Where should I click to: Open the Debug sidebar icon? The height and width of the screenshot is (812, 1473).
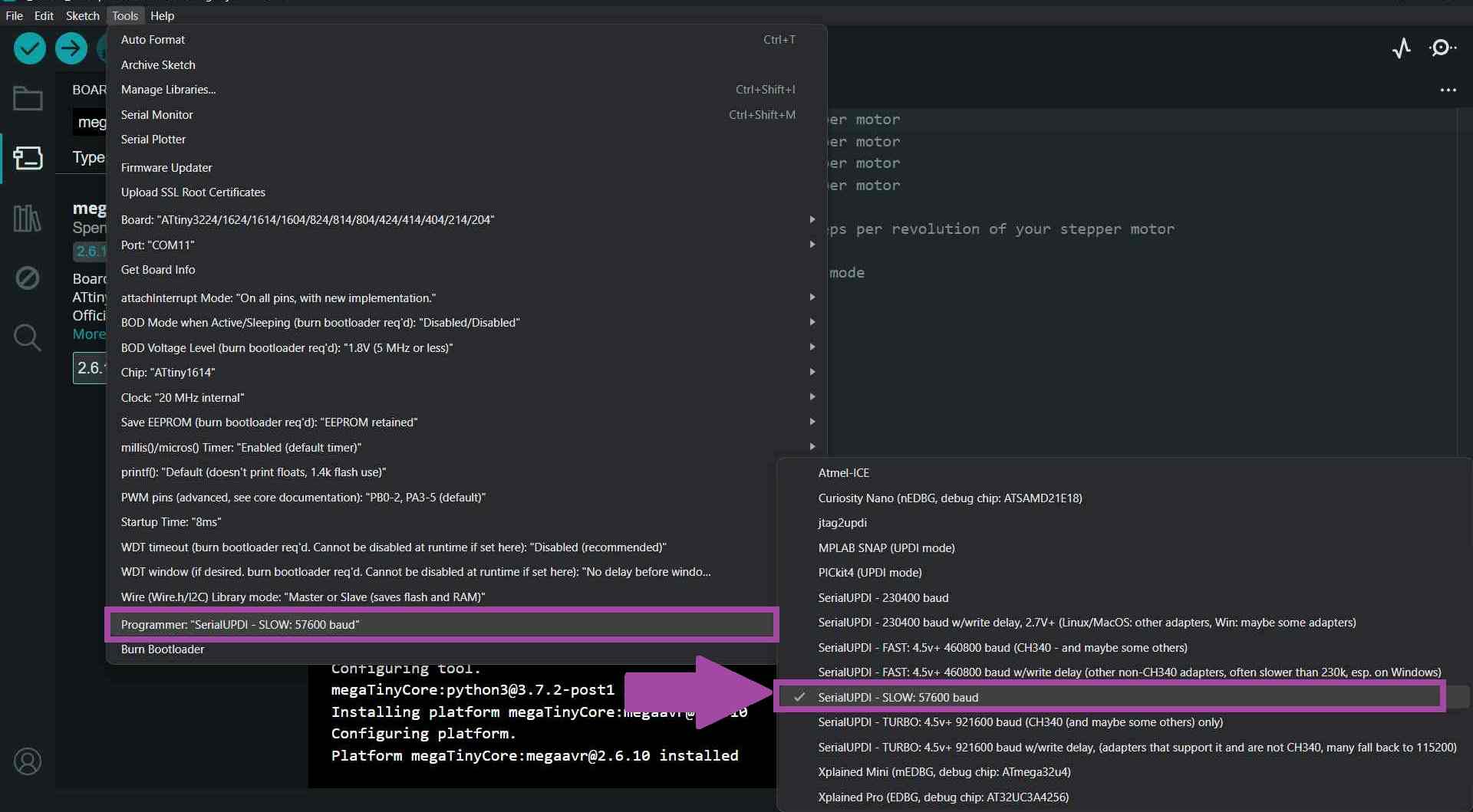pyautogui.click(x=28, y=278)
